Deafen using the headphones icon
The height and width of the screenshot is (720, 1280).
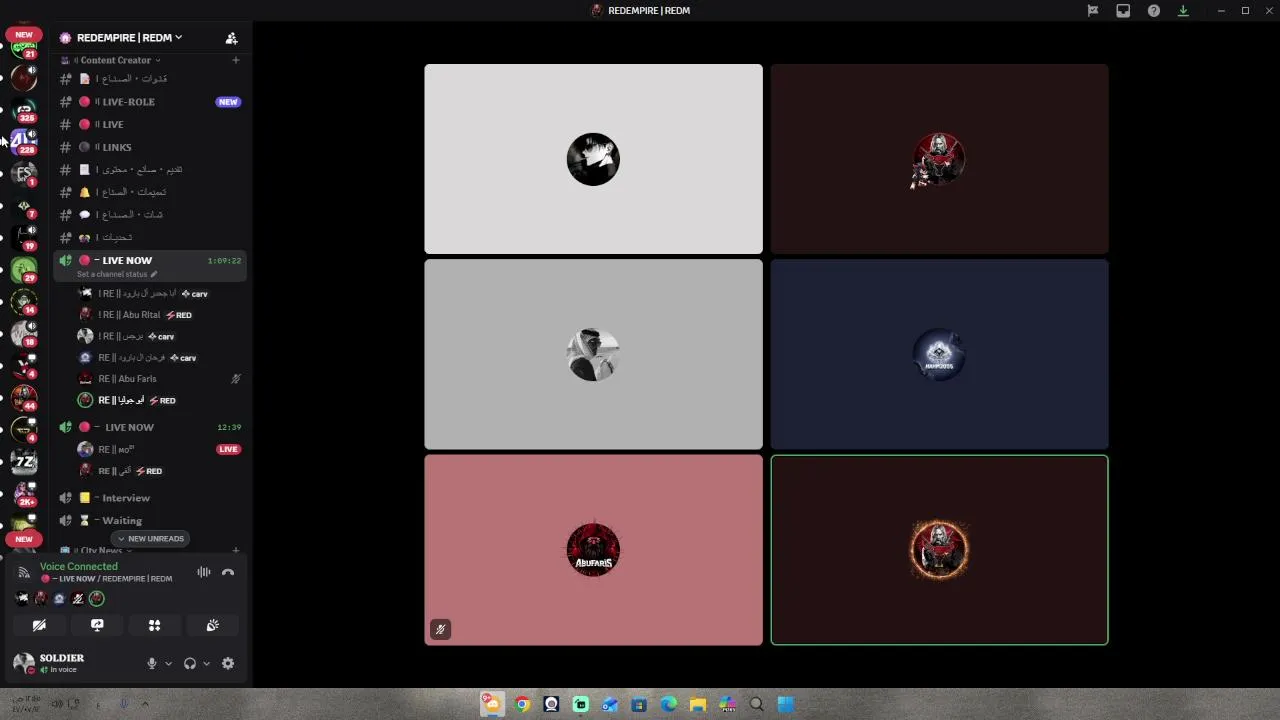point(190,663)
